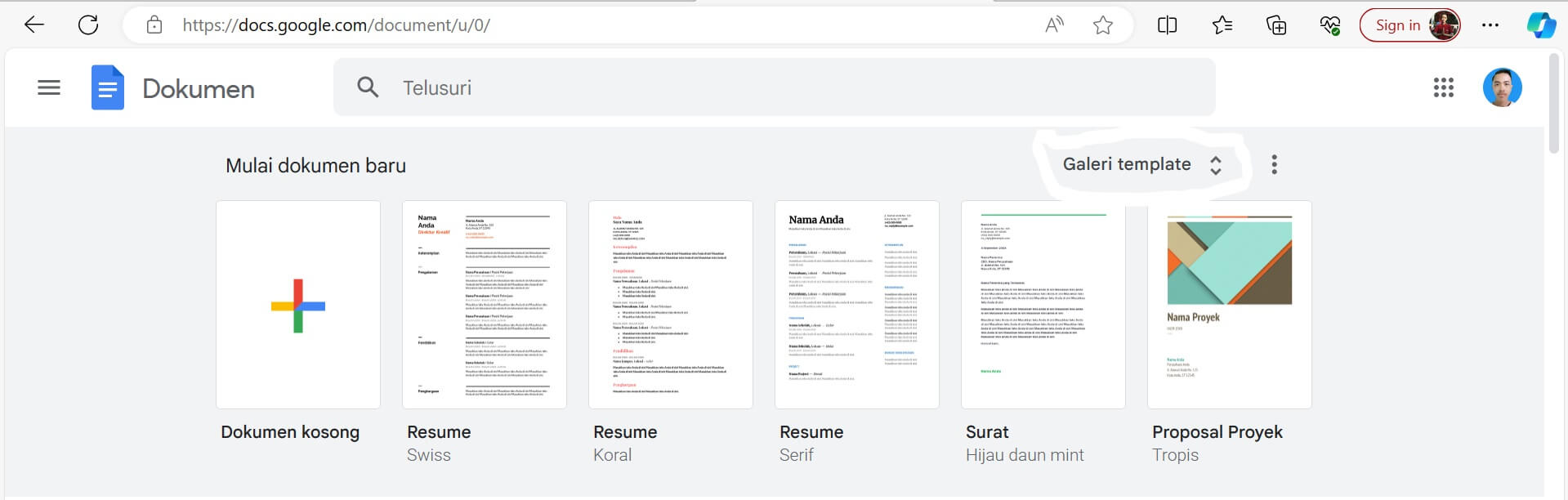Open Copilot sidebar icon
This screenshot has height=500, width=1568.
[1541, 25]
